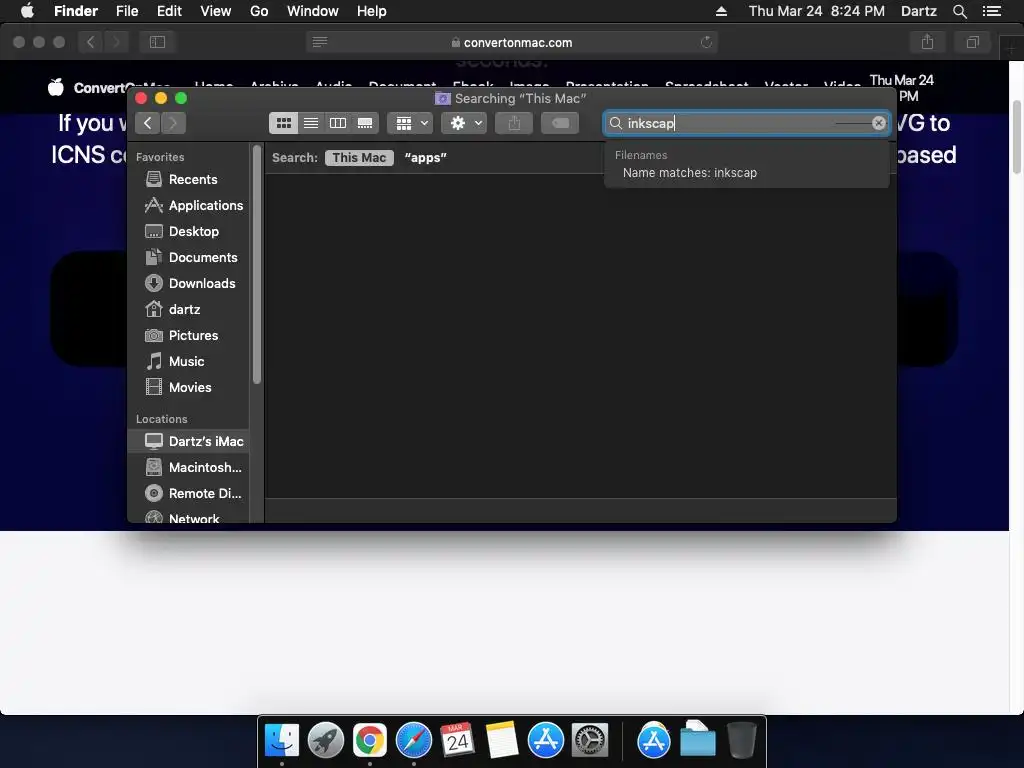1024x768 pixels.
Task: Click the eject icon in menu bar
Action: [721, 11]
